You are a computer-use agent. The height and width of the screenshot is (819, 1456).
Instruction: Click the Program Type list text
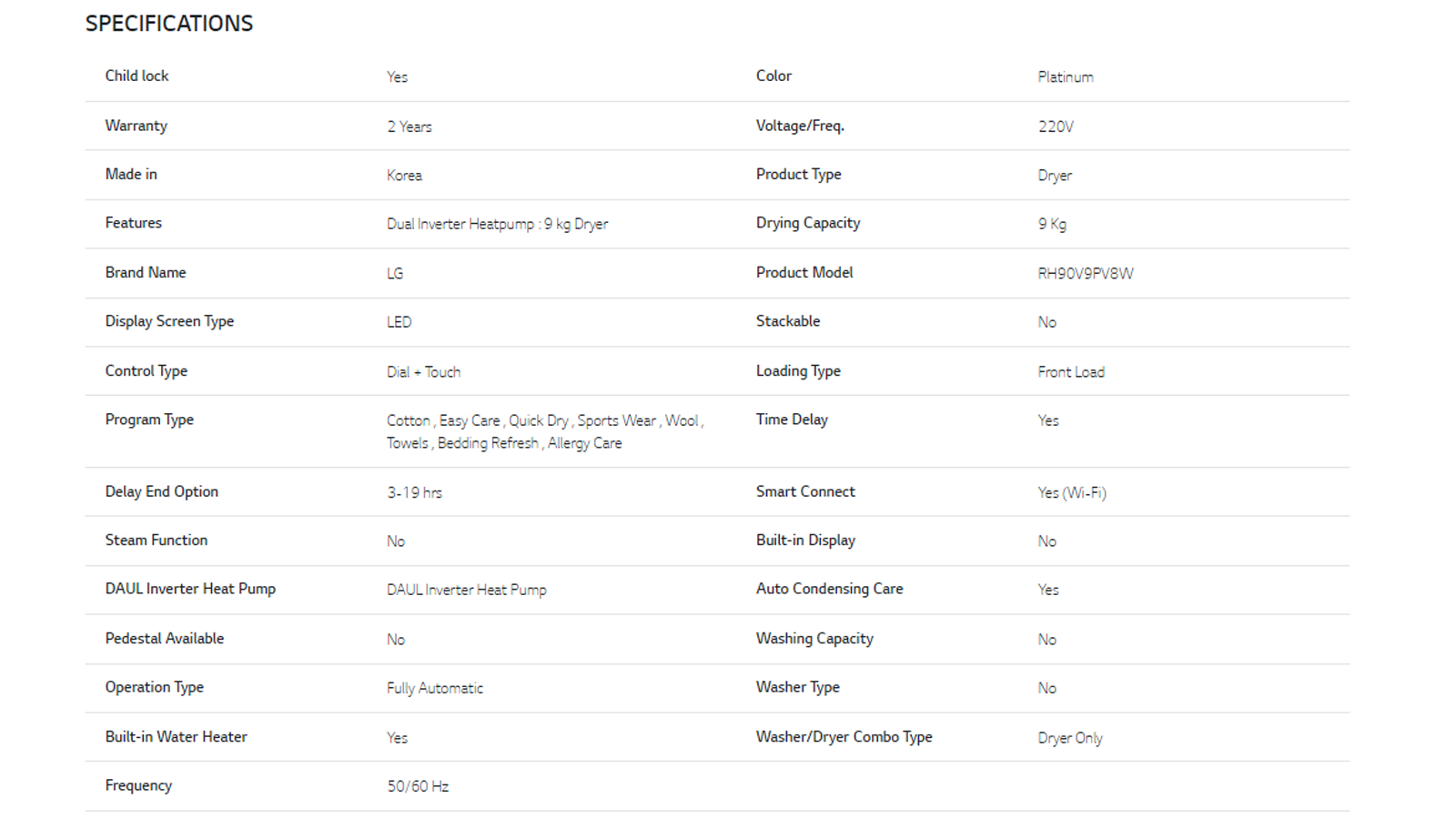545,431
